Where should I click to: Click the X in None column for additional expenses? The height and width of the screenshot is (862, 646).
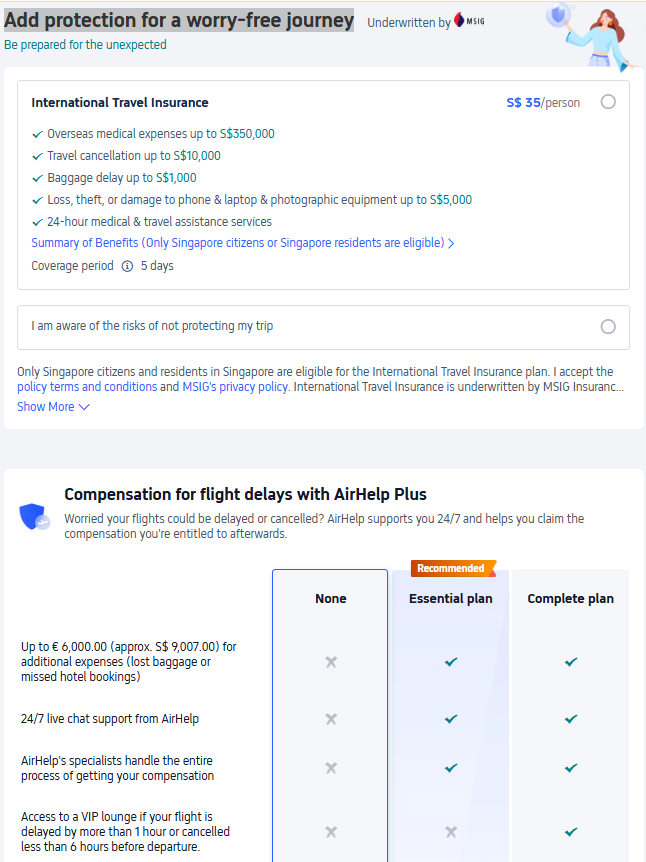click(330, 661)
